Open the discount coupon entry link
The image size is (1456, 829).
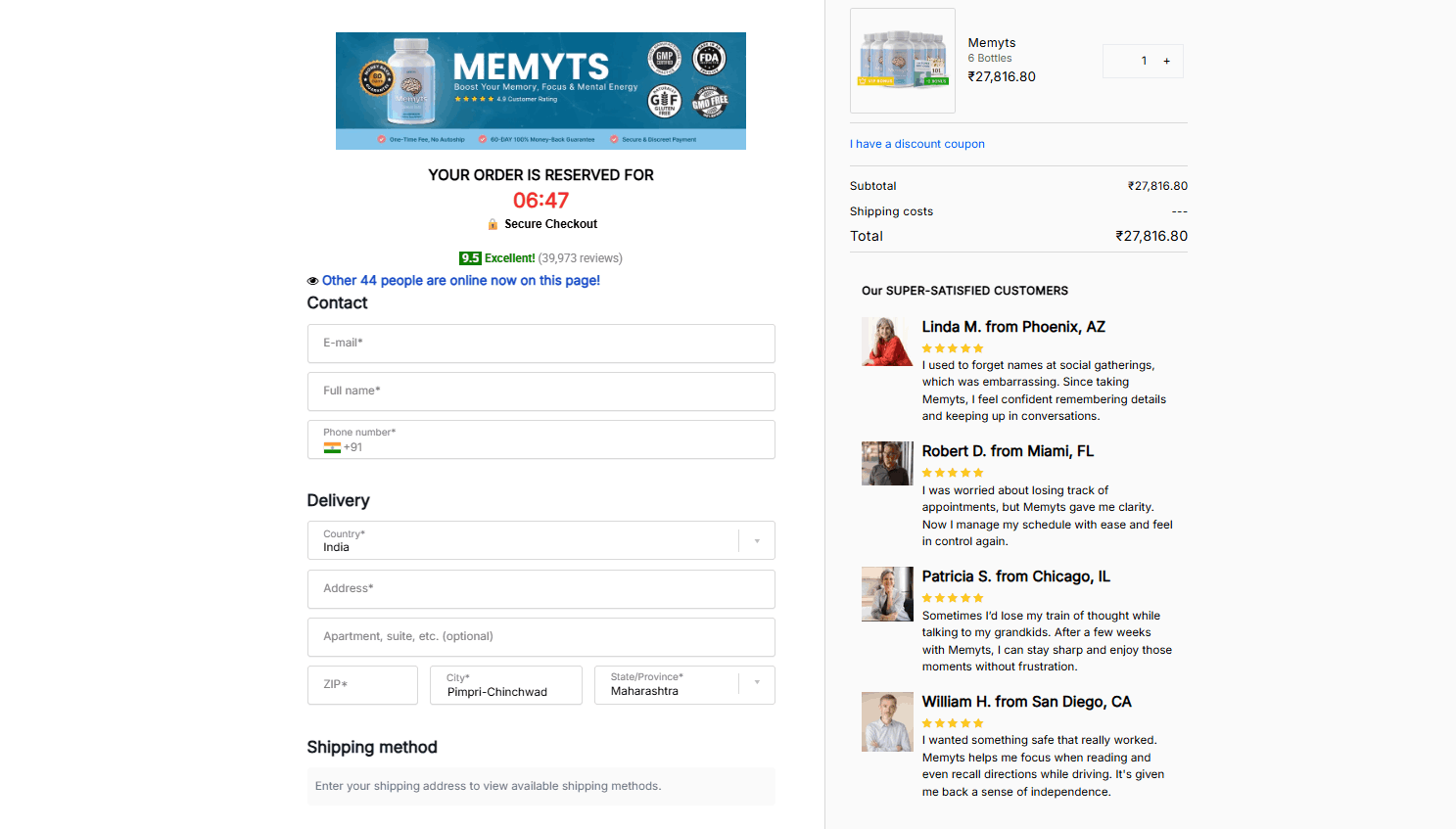(x=916, y=144)
